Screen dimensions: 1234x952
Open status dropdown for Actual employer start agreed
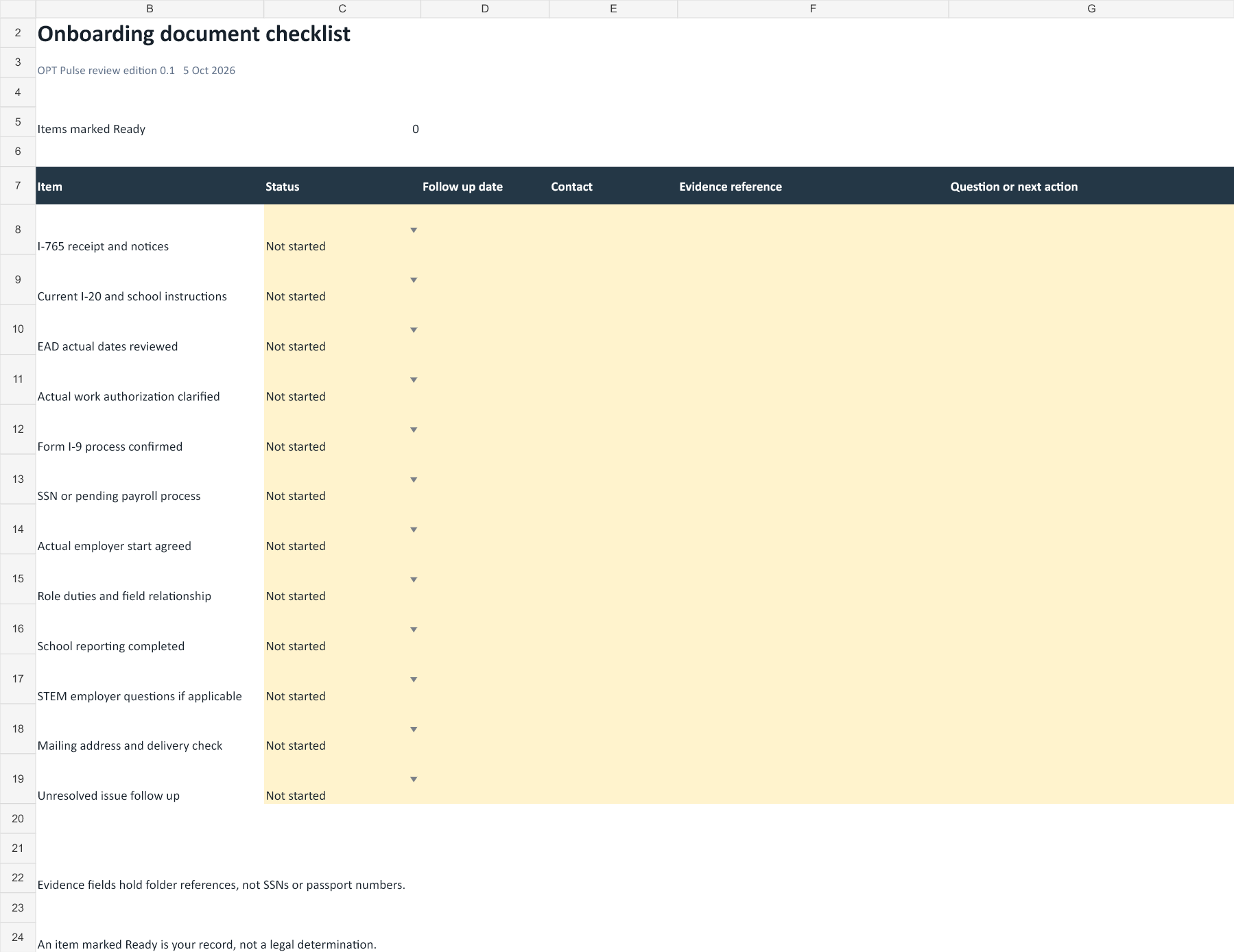click(x=414, y=530)
